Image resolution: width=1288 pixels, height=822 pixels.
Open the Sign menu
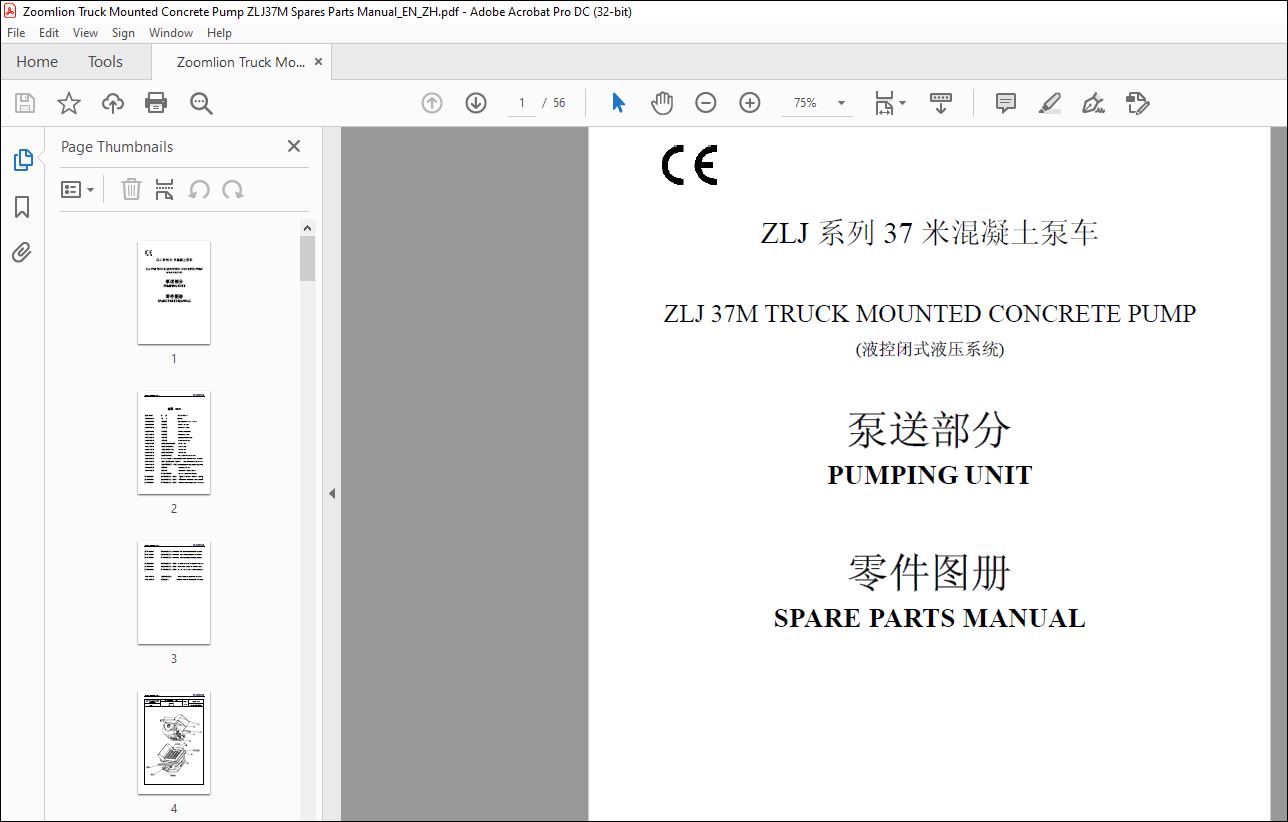pos(123,33)
